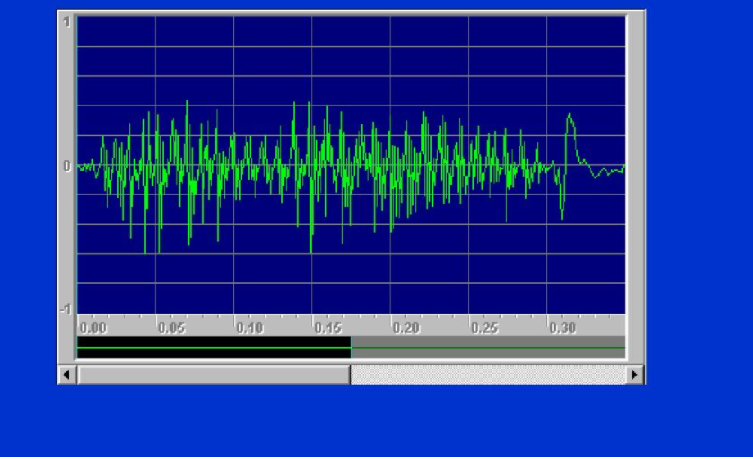Click the right scroll arrow button

[635, 374]
